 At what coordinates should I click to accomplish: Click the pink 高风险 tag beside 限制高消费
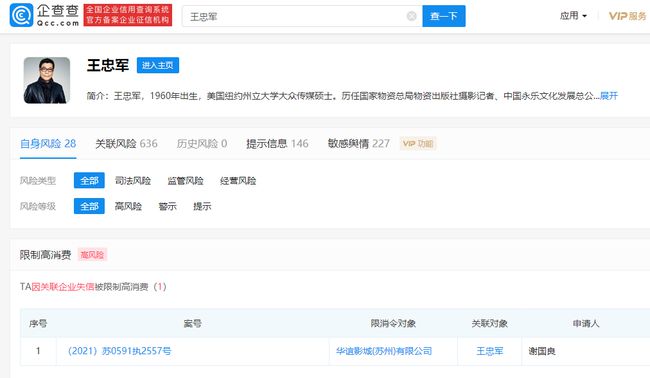pos(92,254)
